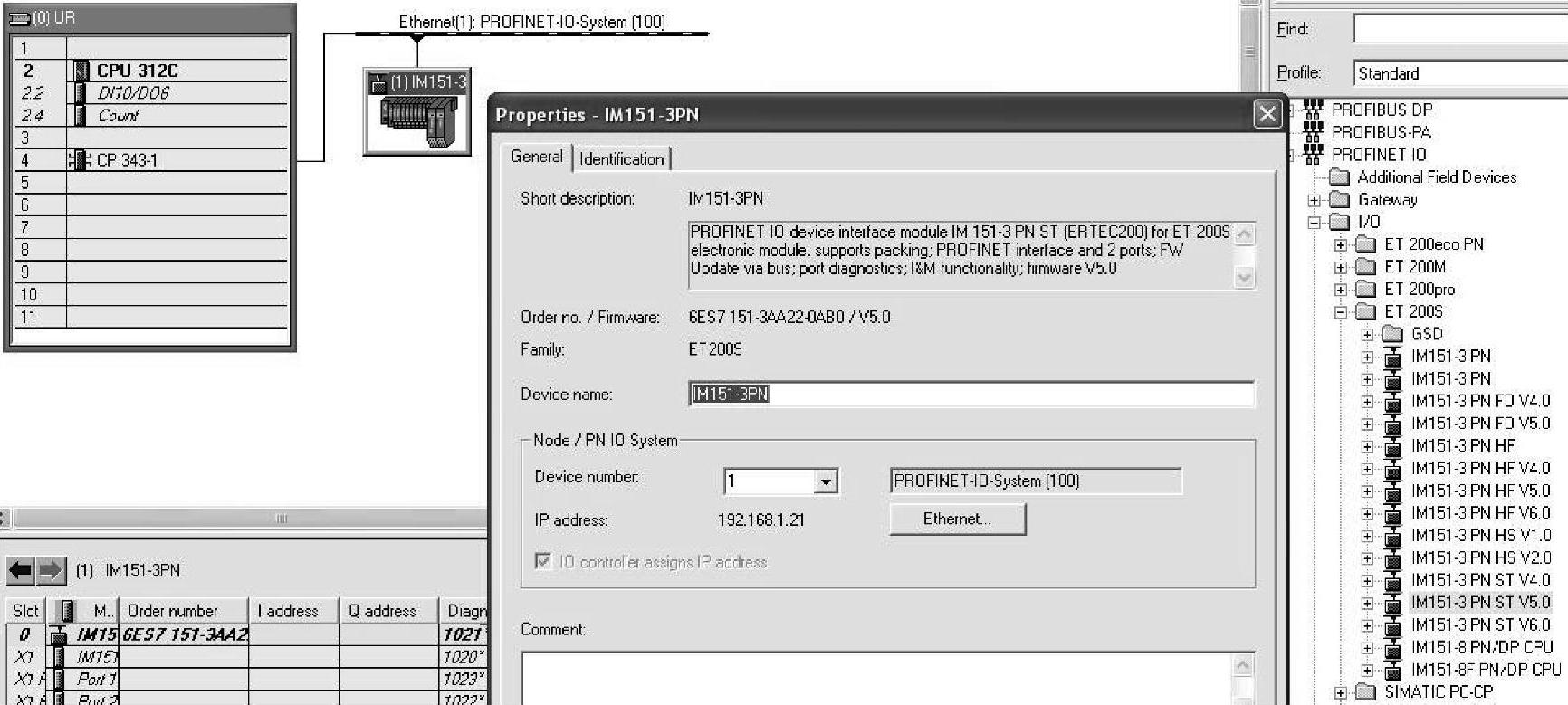Click the Additional Field Devices folder icon

coord(1339,177)
